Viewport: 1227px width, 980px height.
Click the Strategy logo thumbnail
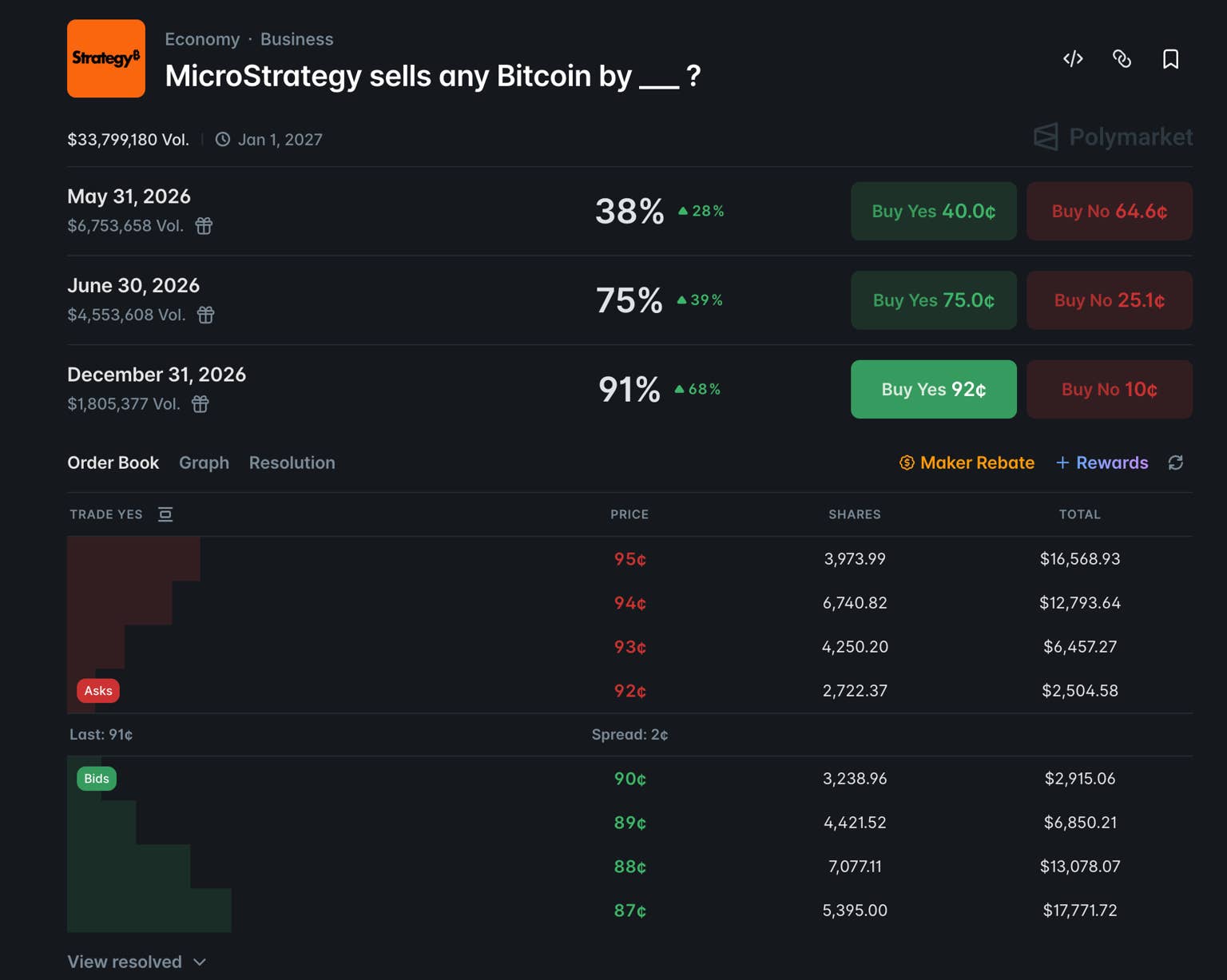(106, 58)
